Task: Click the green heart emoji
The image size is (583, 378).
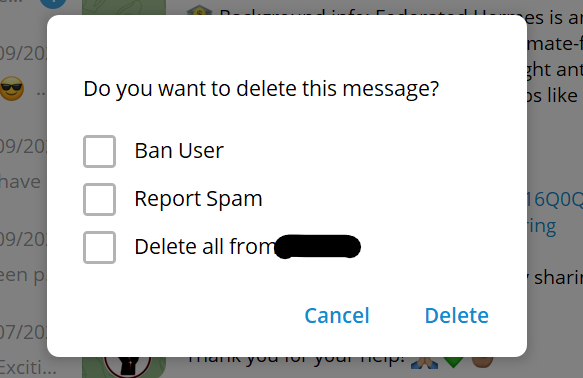Action: click(x=453, y=362)
